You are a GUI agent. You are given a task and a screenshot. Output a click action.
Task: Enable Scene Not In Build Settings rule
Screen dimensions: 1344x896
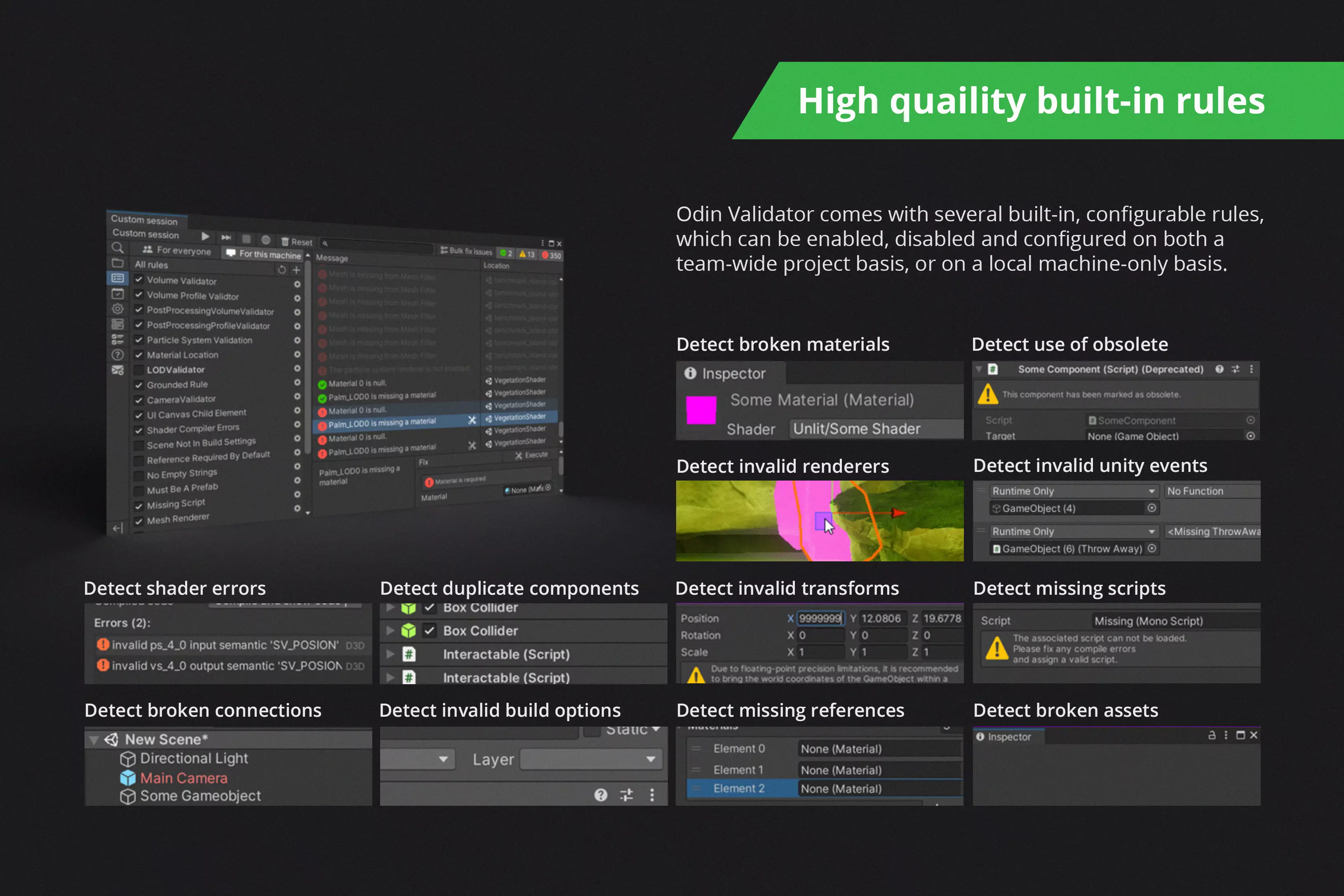(139, 446)
